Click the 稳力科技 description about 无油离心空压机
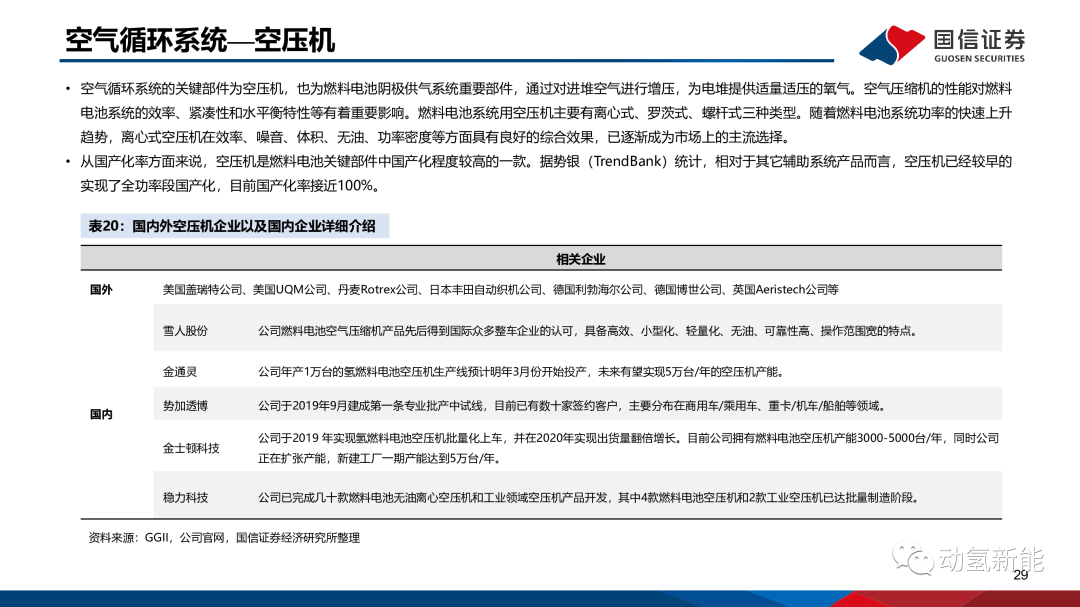 coord(590,497)
